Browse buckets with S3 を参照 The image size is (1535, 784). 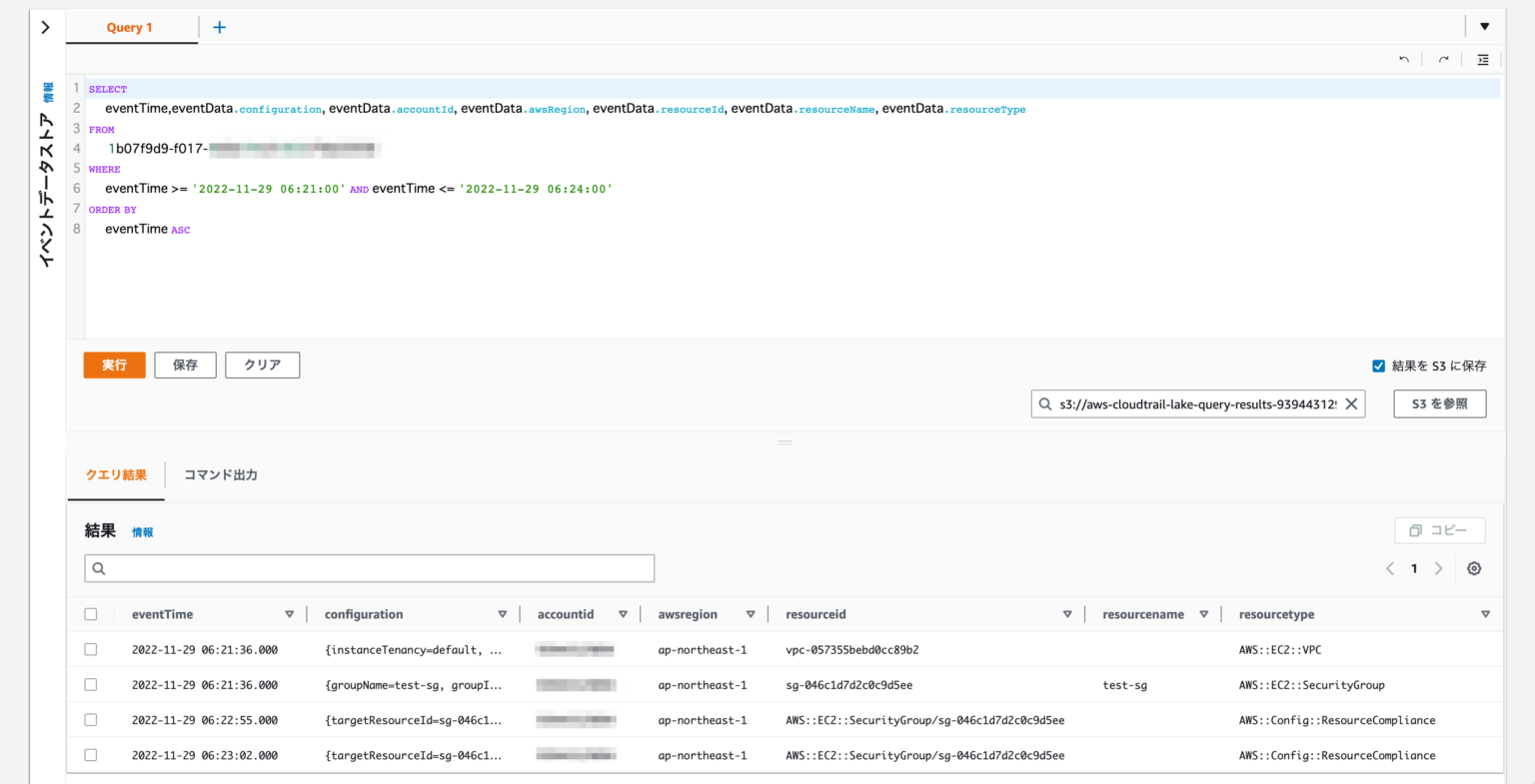[x=1439, y=403]
